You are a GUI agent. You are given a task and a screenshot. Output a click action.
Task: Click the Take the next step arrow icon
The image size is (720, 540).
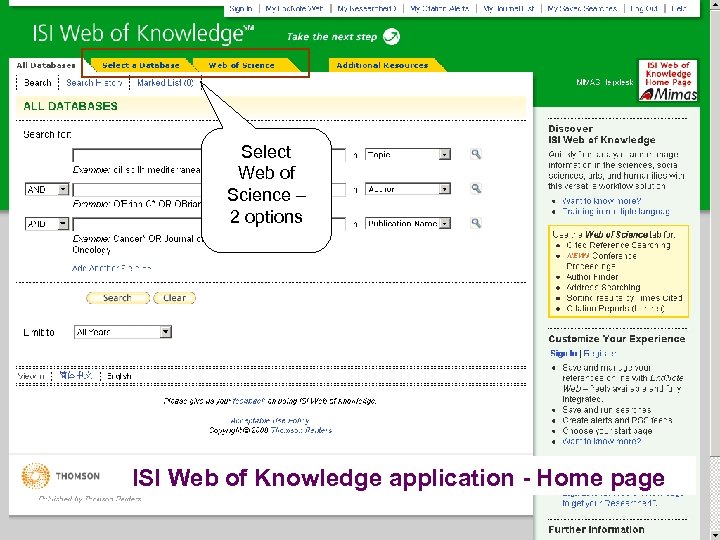(x=391, y=36)
